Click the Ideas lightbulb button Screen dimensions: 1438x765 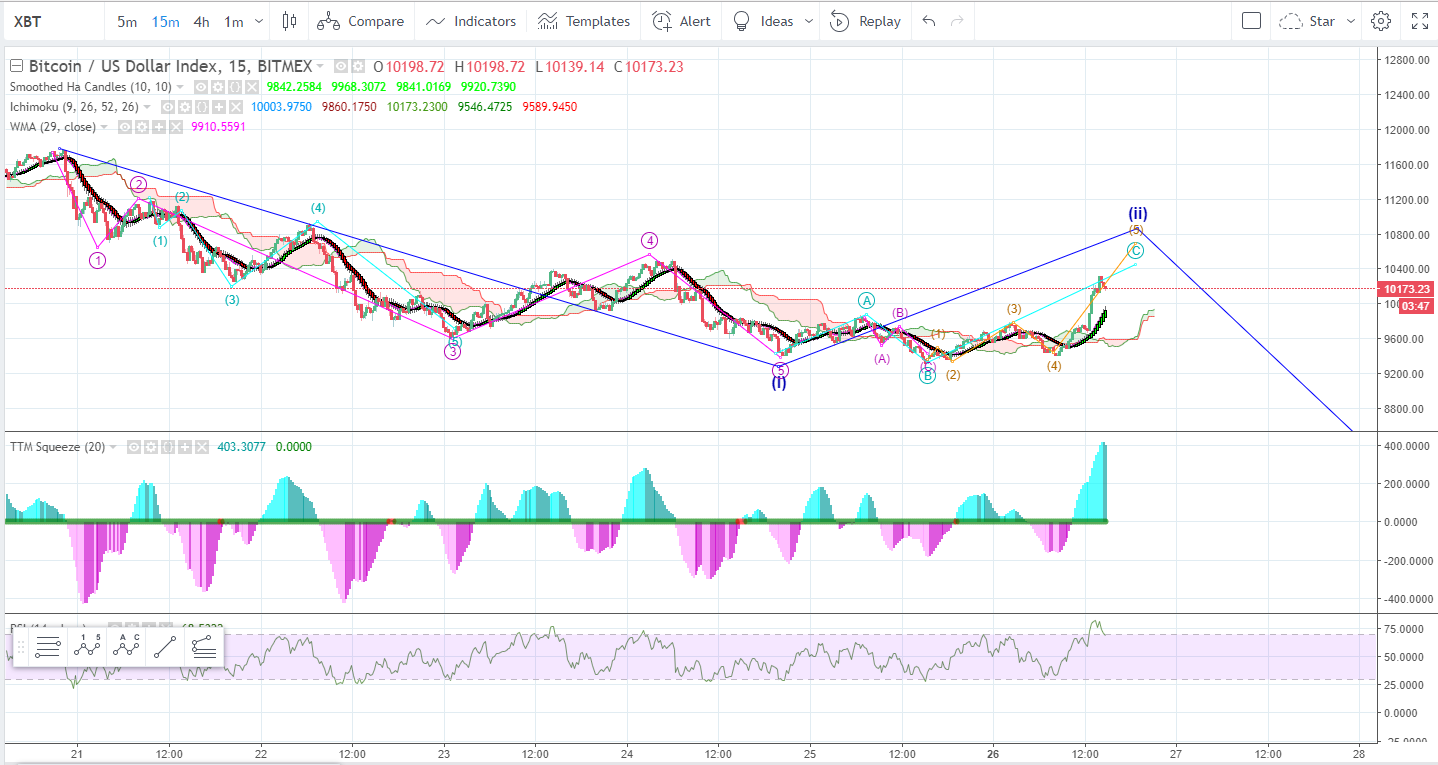(763, 21)
